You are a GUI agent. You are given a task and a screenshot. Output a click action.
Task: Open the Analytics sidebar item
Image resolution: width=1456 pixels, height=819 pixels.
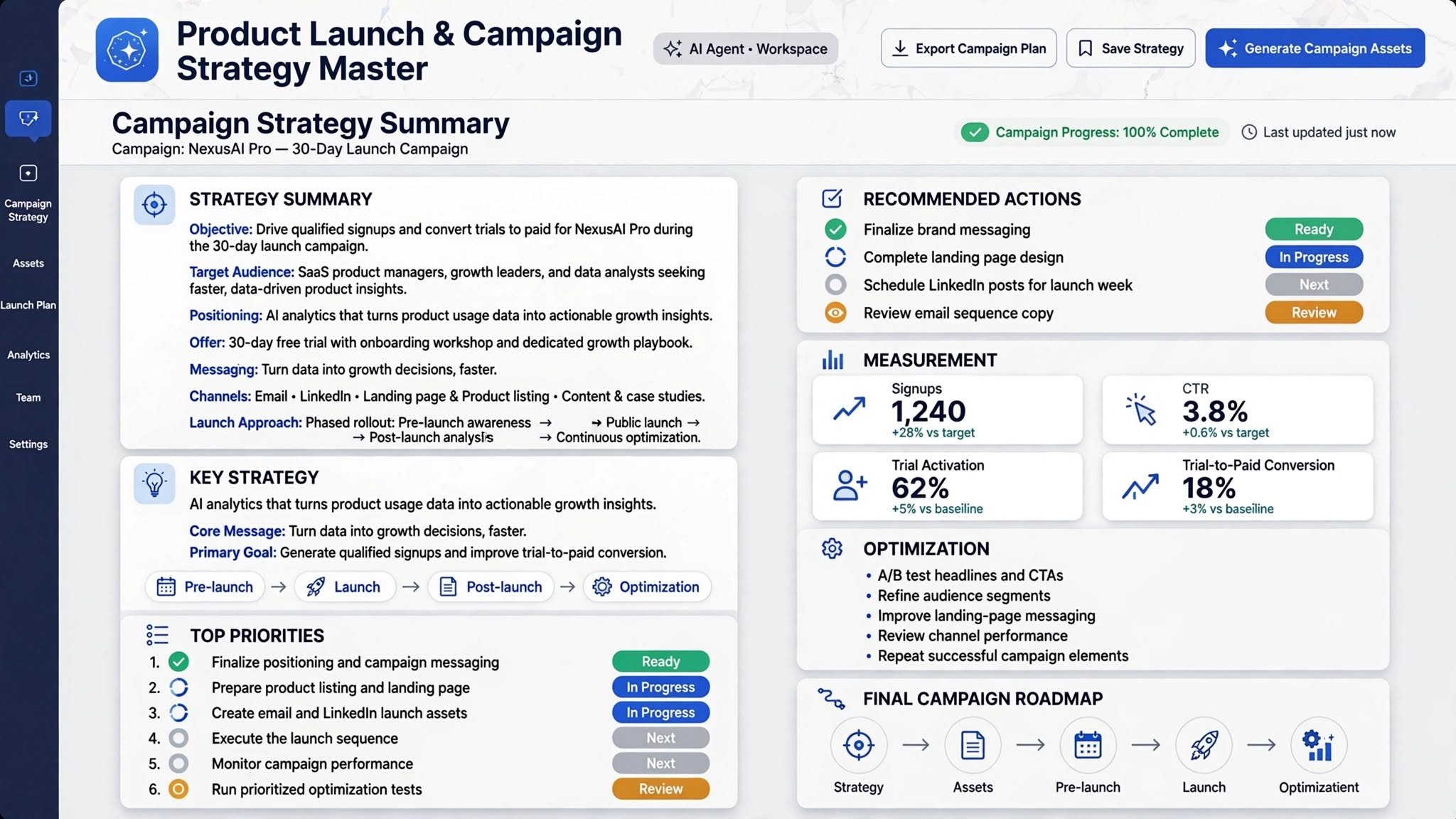(x=28, y=355)
